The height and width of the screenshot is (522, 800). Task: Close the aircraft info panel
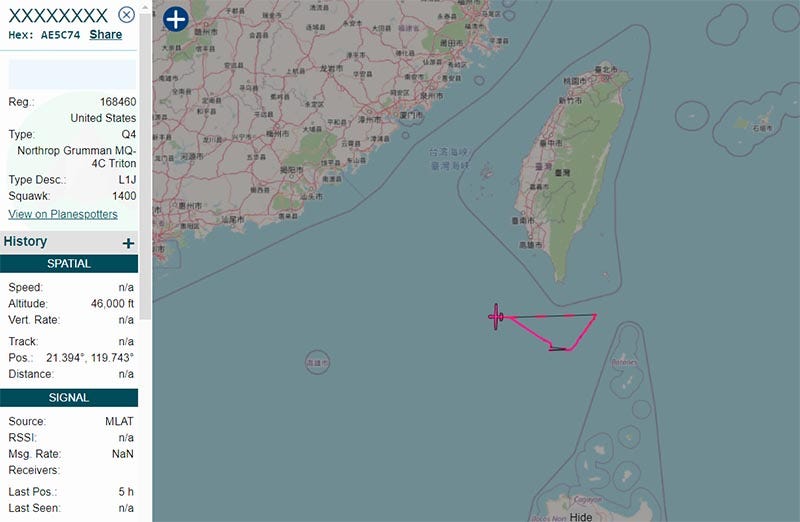[127, 15]
